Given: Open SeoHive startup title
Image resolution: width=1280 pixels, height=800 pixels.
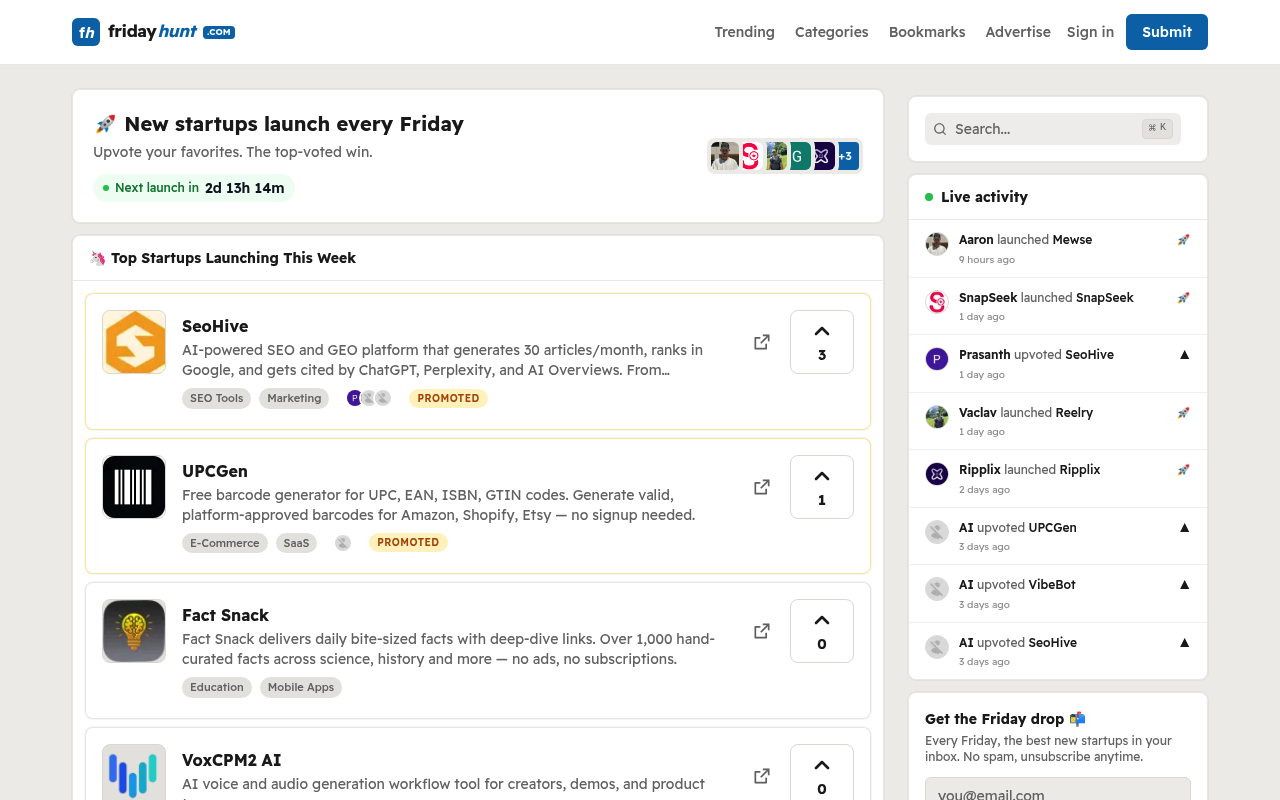Looking at the screenshot, I should point(215,326).
